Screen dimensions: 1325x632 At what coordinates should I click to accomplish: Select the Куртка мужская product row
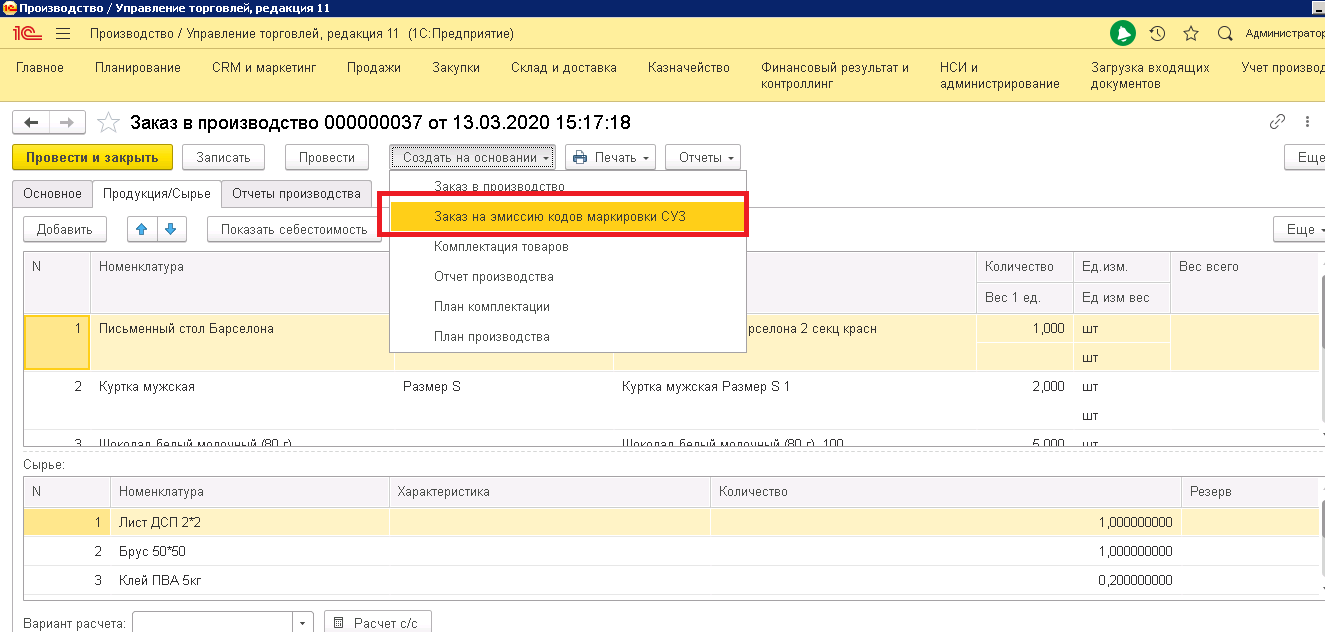(x=147, y=386)
